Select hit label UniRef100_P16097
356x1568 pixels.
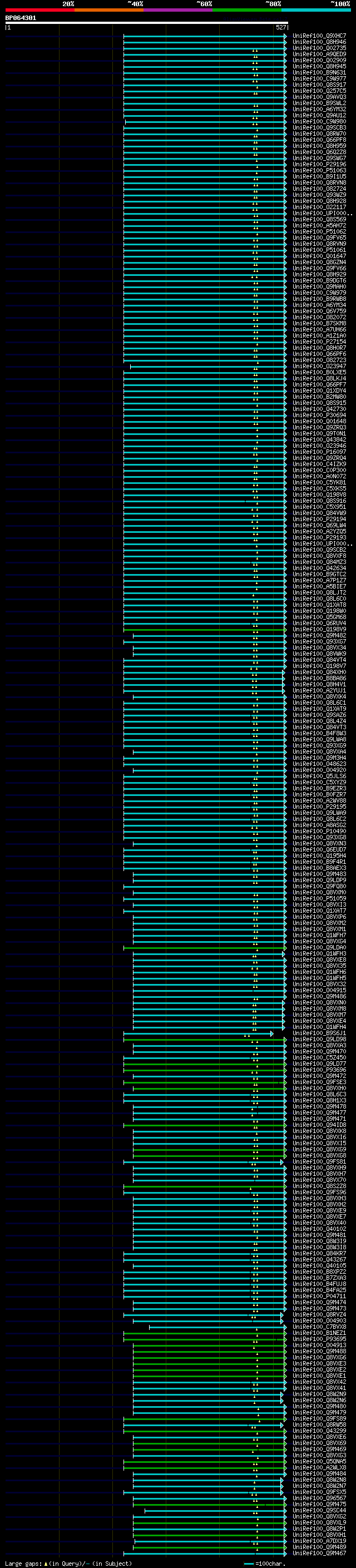click(x=319, y=452)
